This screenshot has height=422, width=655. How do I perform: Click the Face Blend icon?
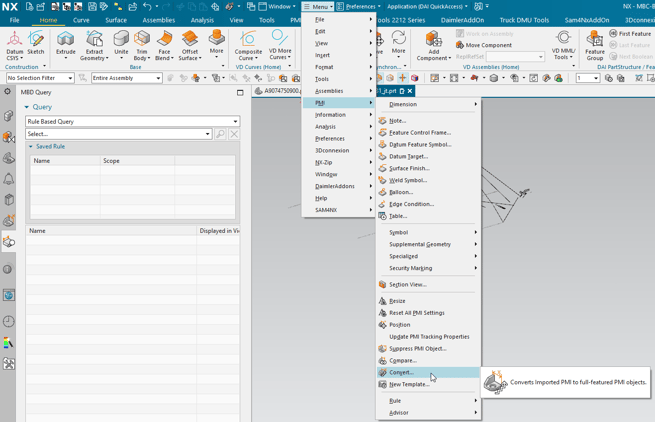click(164, 41)
